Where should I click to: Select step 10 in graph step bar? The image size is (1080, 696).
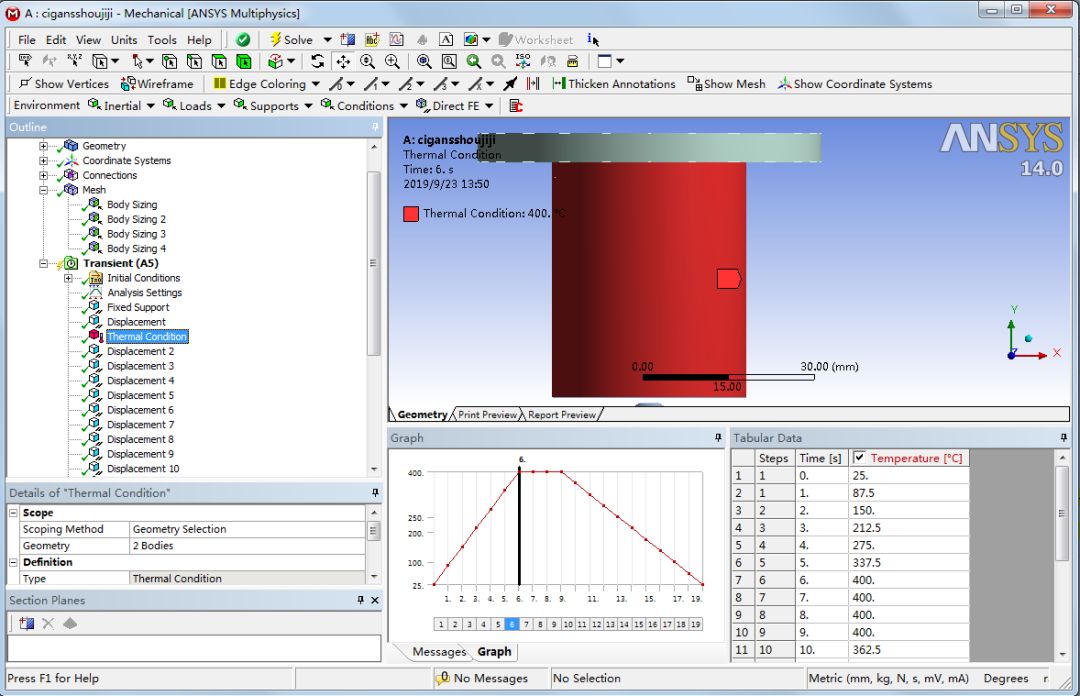(568, 624)
